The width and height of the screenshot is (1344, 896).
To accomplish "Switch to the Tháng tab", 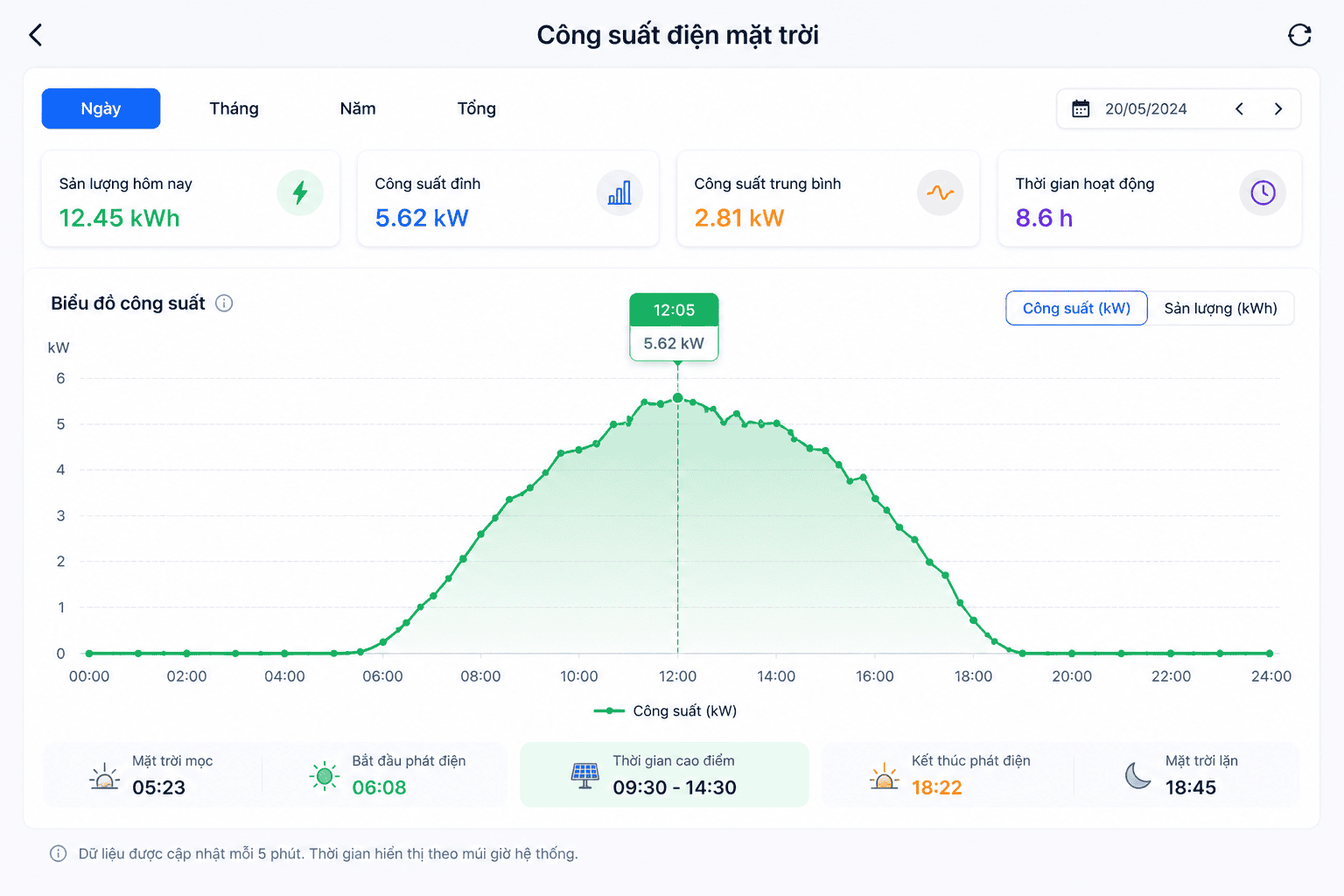I will pos(234,108).
